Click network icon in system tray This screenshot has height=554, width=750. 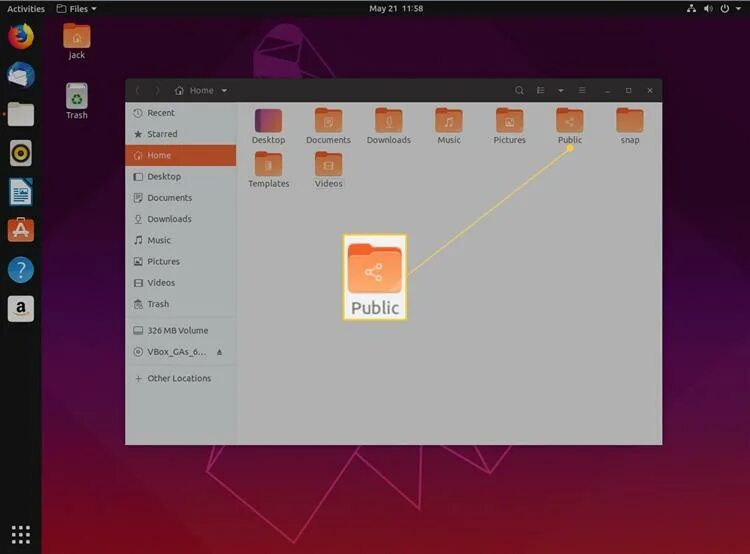pos(691,9)
